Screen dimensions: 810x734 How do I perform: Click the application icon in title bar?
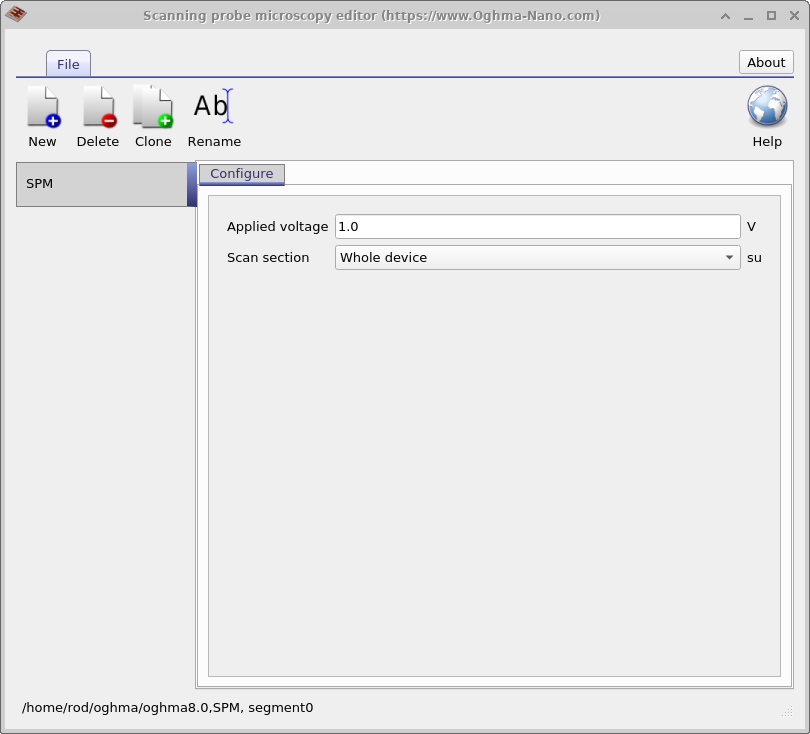[x=16, y=15]
